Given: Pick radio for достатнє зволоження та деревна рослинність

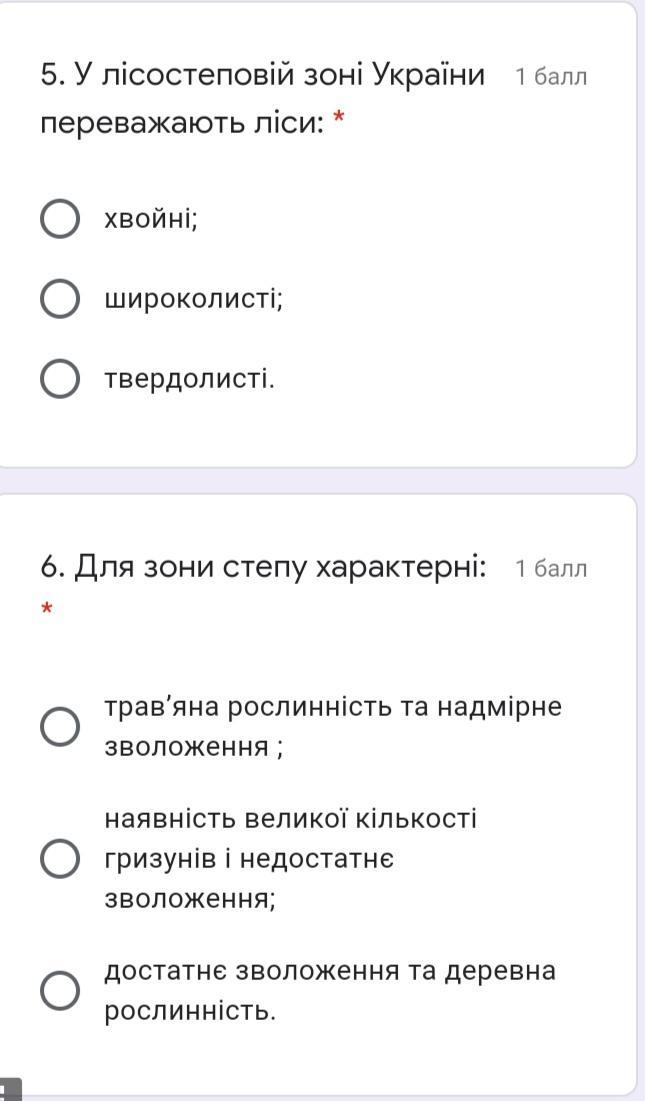Looking at the screenshot, I should pos(60,991).
